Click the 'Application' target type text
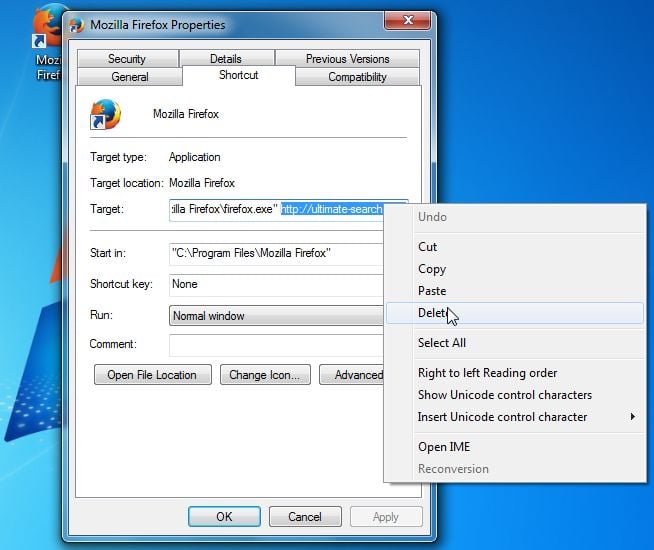Image resolution: width=654 pixels, height=550 pixels. pyautogui.click(x=195, y=157)
